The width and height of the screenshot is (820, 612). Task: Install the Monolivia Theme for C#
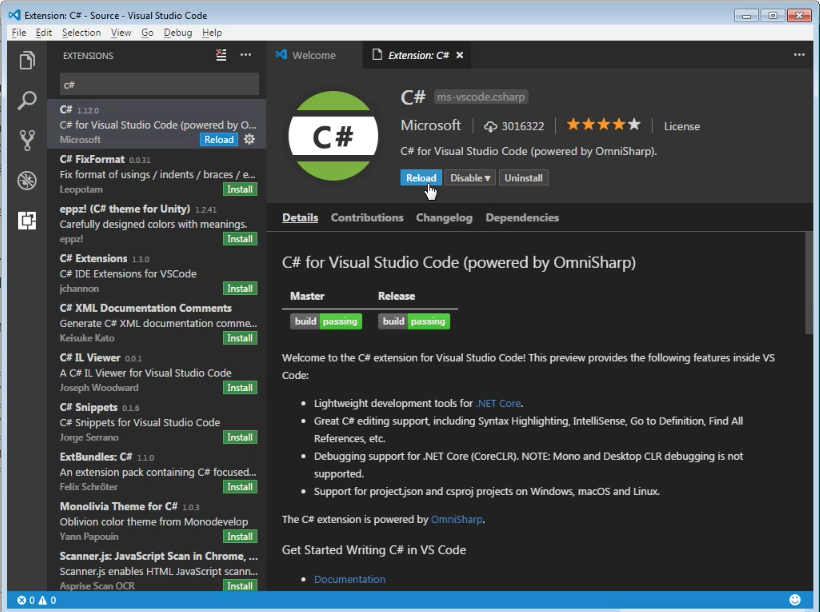tap(240, 537)
